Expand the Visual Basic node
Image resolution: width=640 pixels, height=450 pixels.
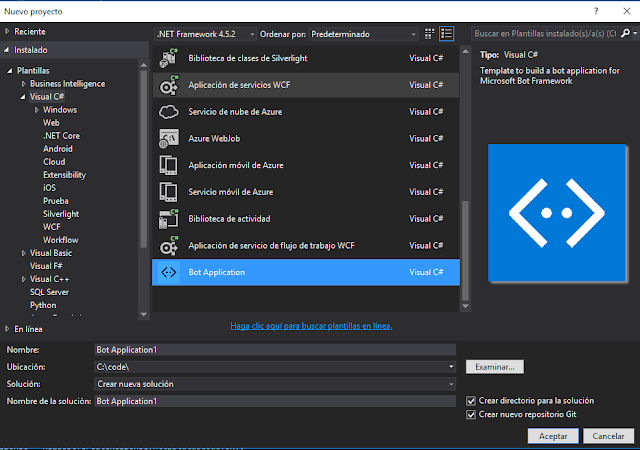tap(23, 253)
